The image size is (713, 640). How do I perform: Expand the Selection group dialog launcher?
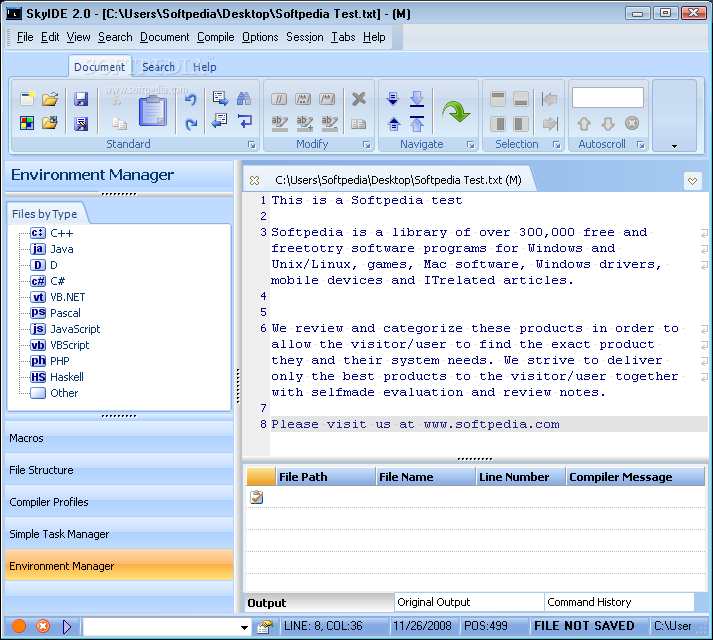click(x=556, y=145)
